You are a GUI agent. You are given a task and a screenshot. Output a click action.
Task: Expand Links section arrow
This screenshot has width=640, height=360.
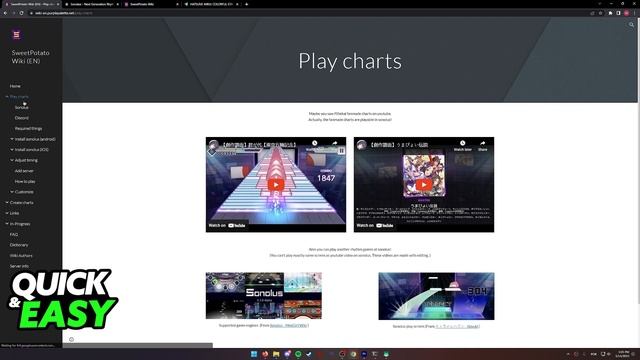7,213
